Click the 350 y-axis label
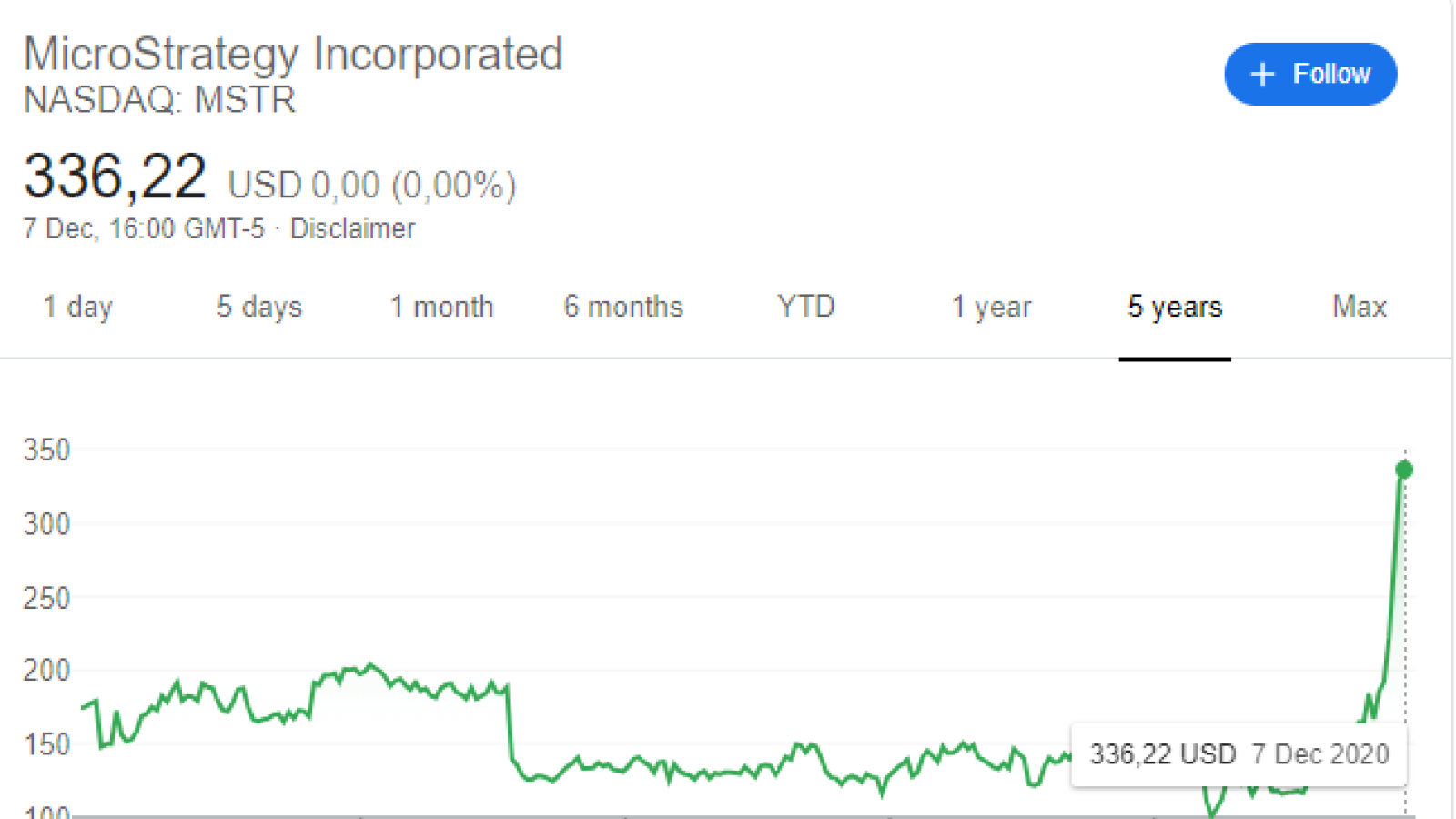 click(x=46, y=450)
